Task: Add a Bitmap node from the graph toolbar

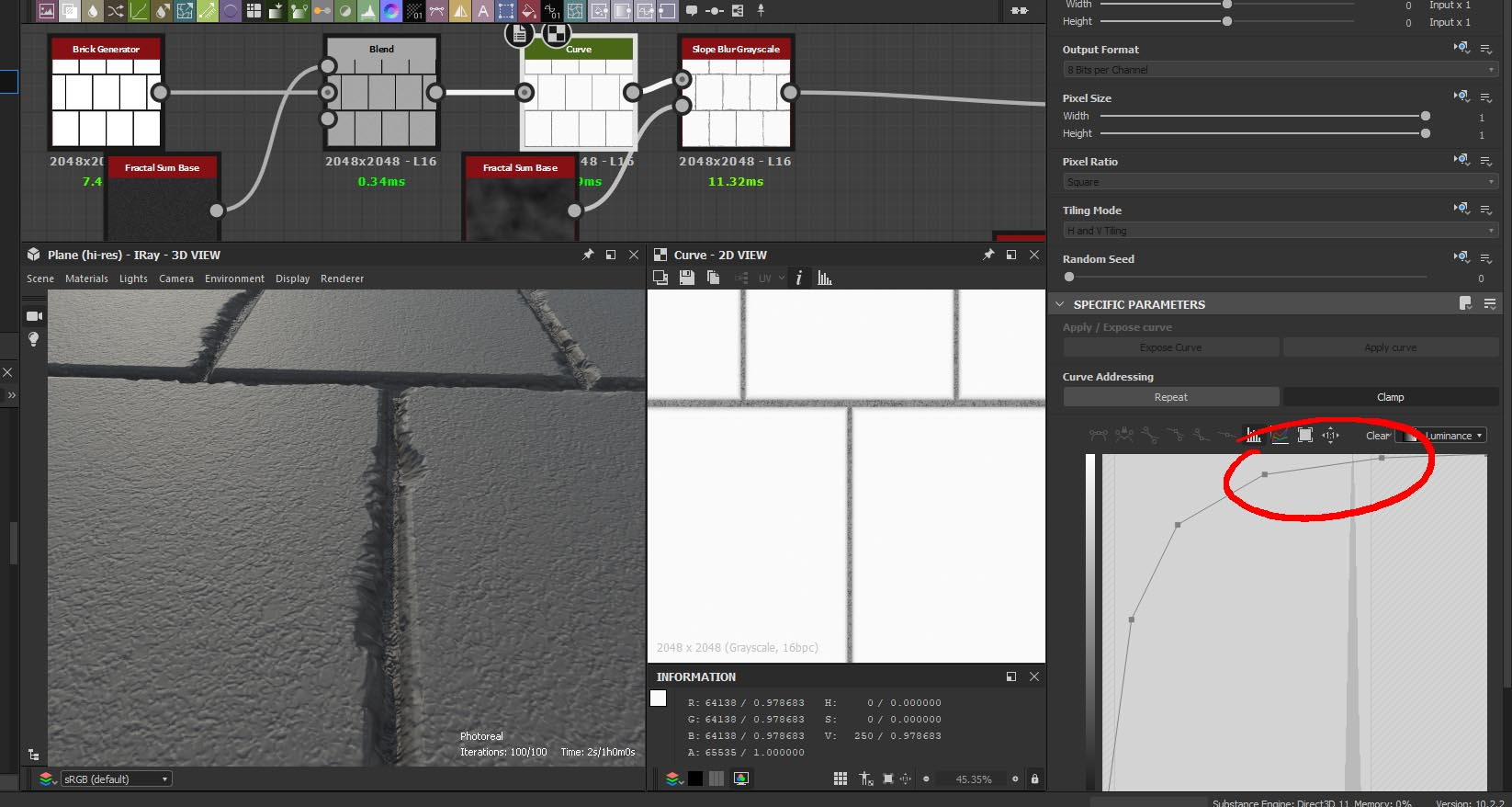Action: pyautogui.click(x=46, y=11)
